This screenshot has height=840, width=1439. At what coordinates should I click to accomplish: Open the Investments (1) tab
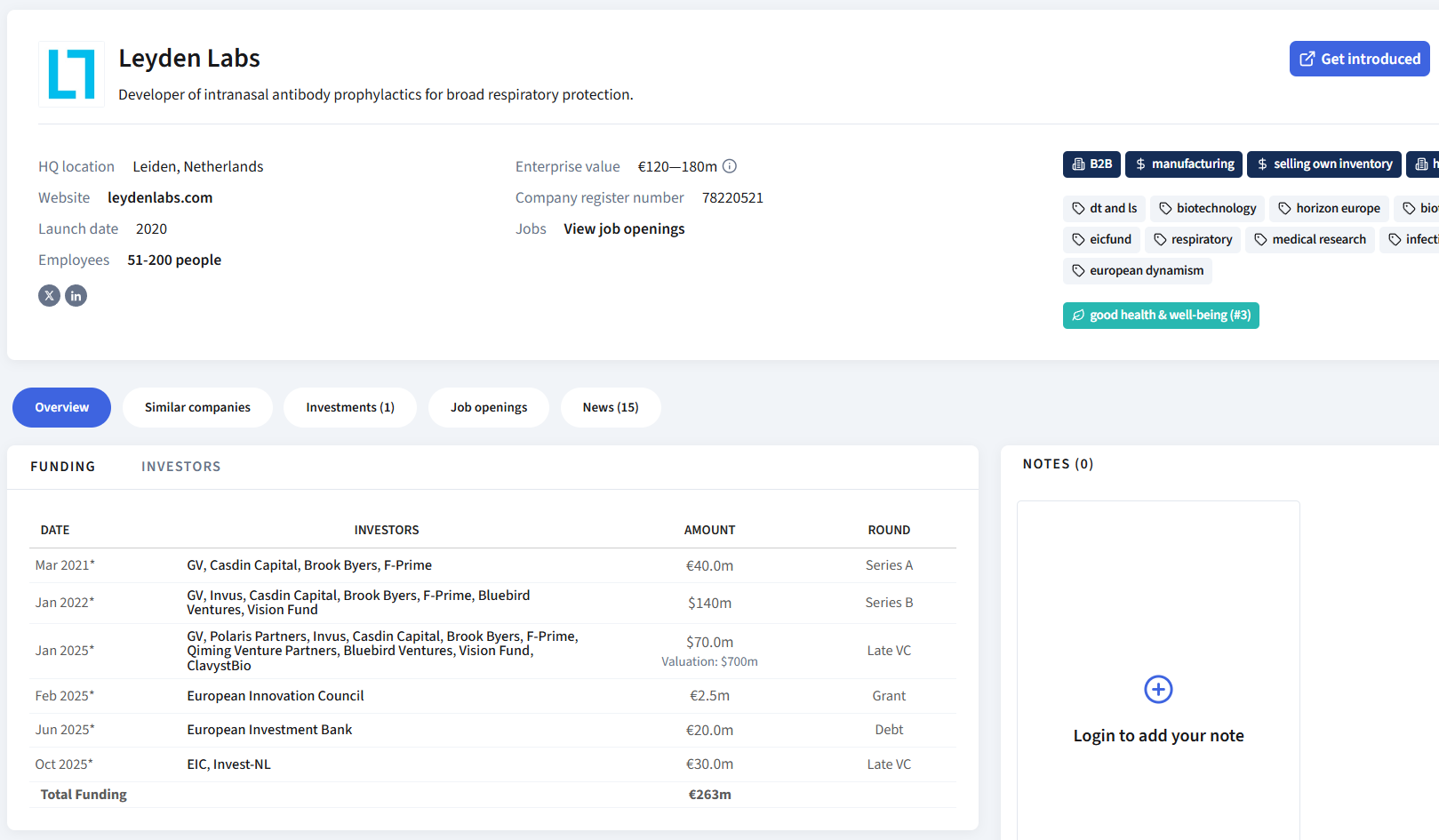(x=350, y=408)
